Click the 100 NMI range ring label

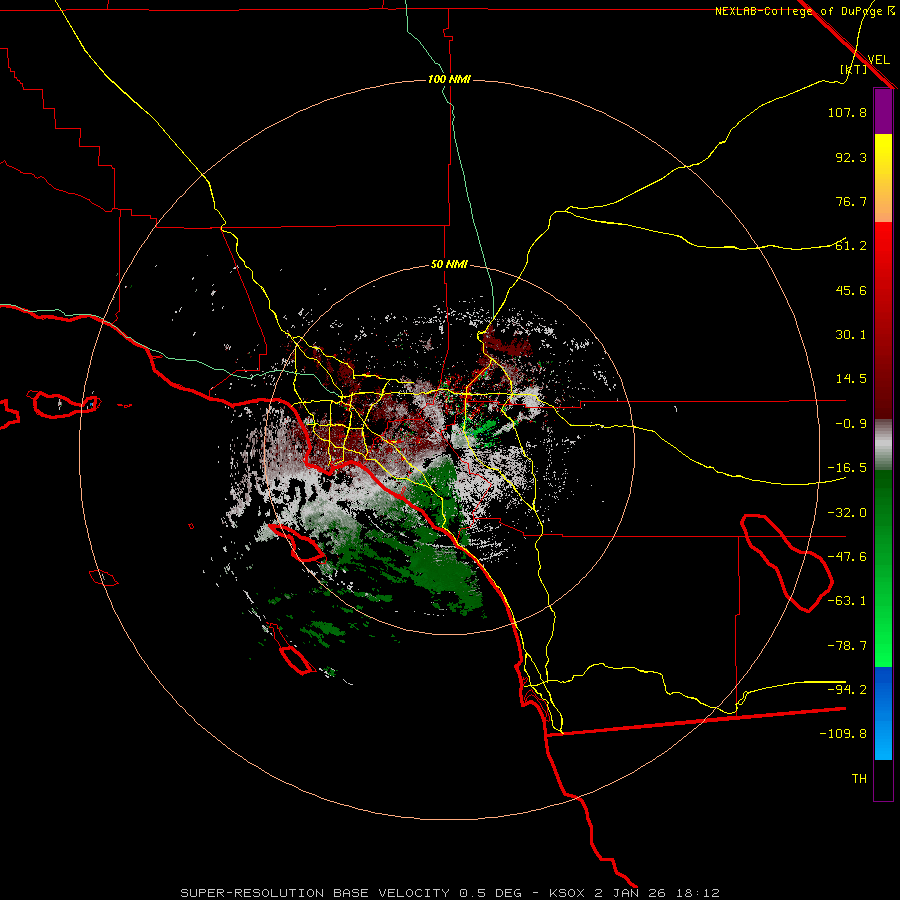point(449,79)
